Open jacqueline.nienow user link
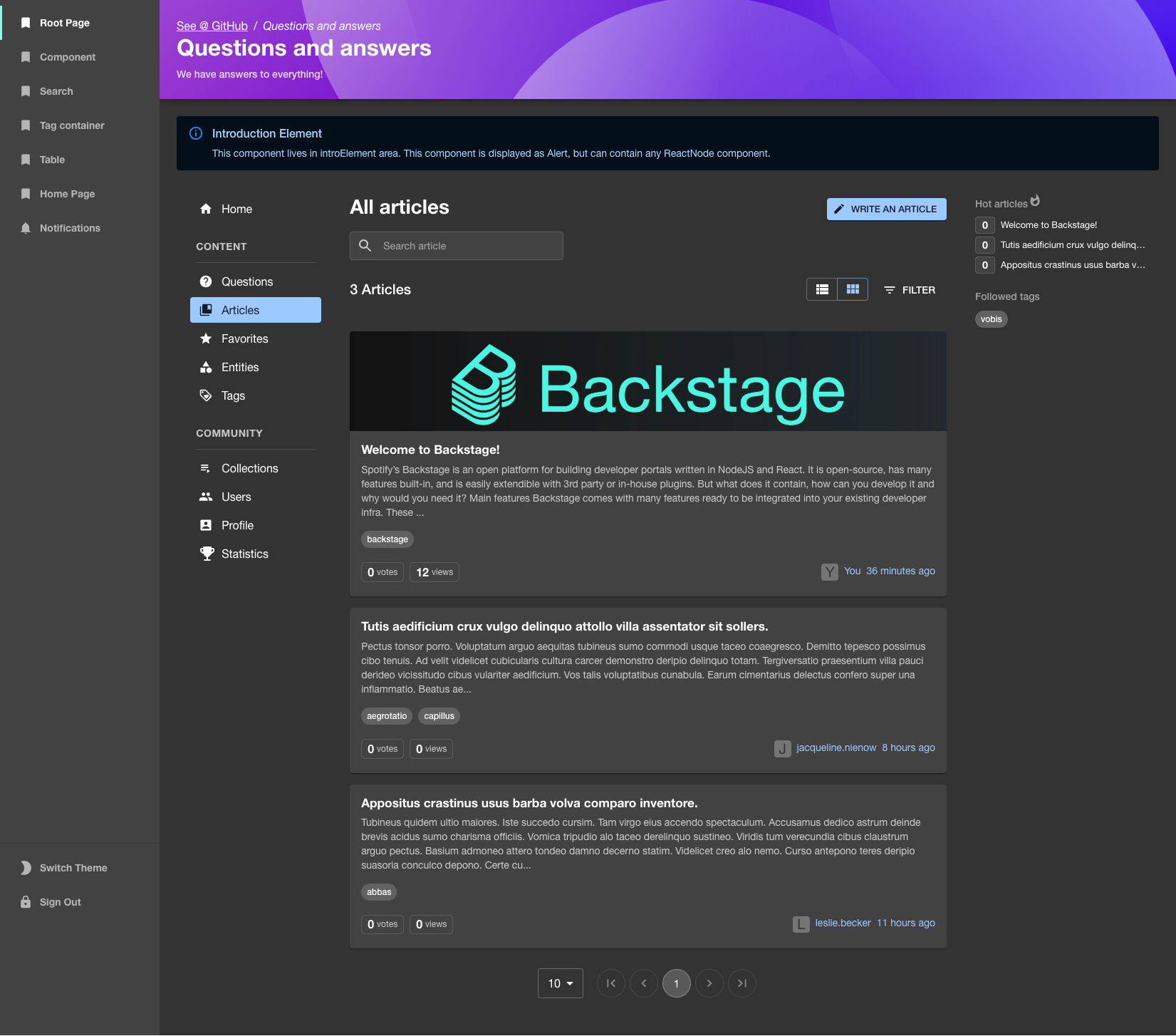 pyautogui.click(x=836, y=747)
